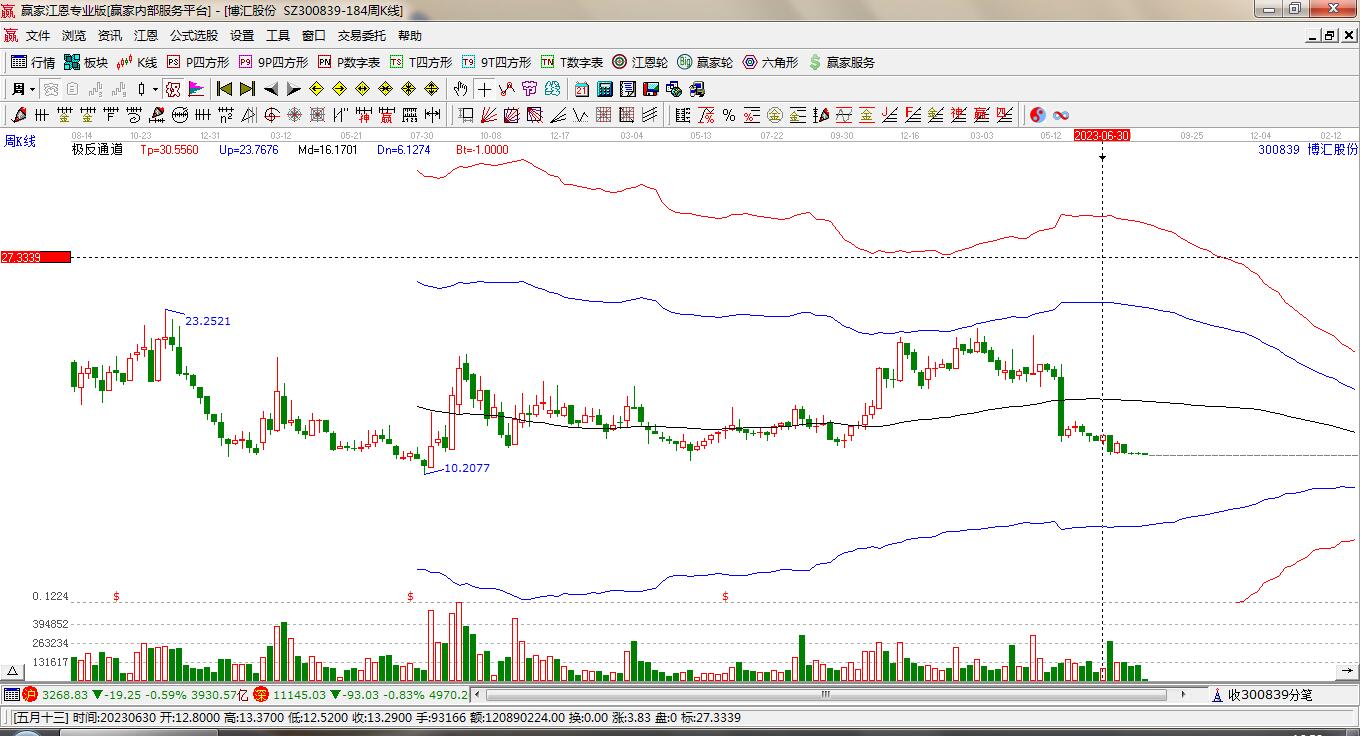The width and height of the screenshot is (1360, 736).
Task: Select the percent (%) drawing tool
Action: point(729,115)
